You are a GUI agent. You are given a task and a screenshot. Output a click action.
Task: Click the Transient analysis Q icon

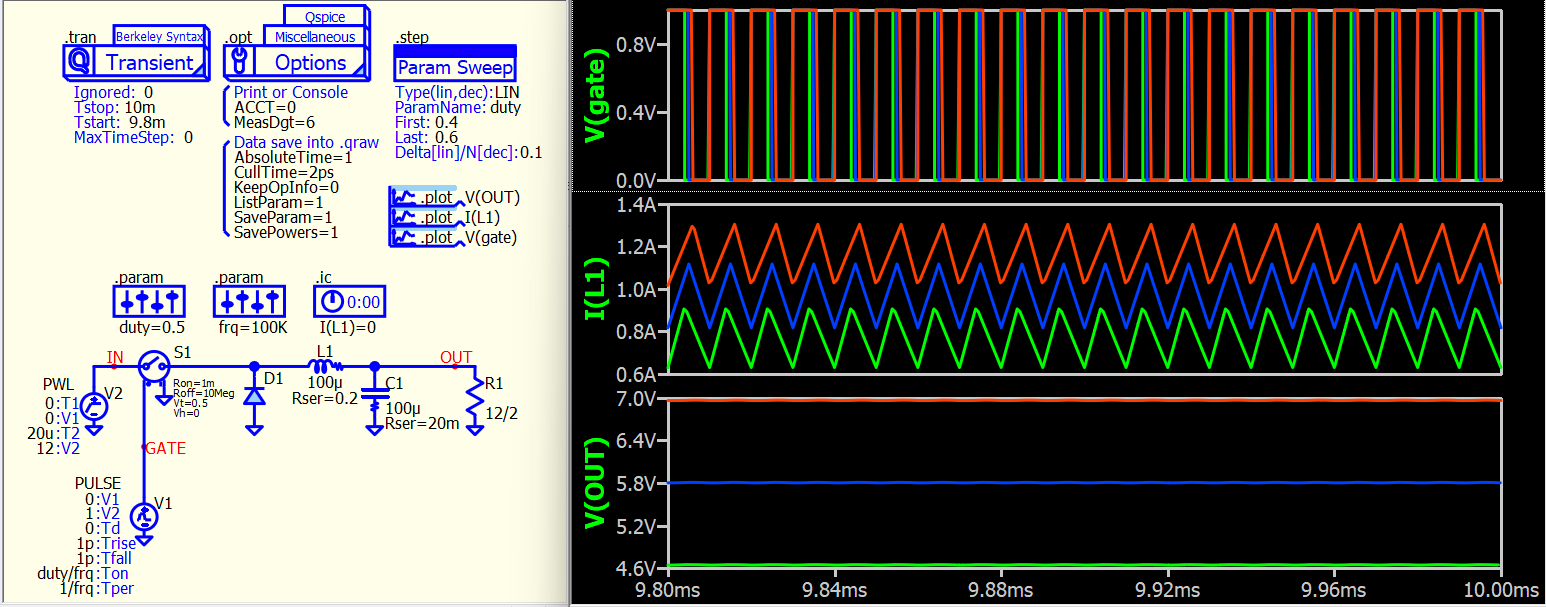[78, 62]
